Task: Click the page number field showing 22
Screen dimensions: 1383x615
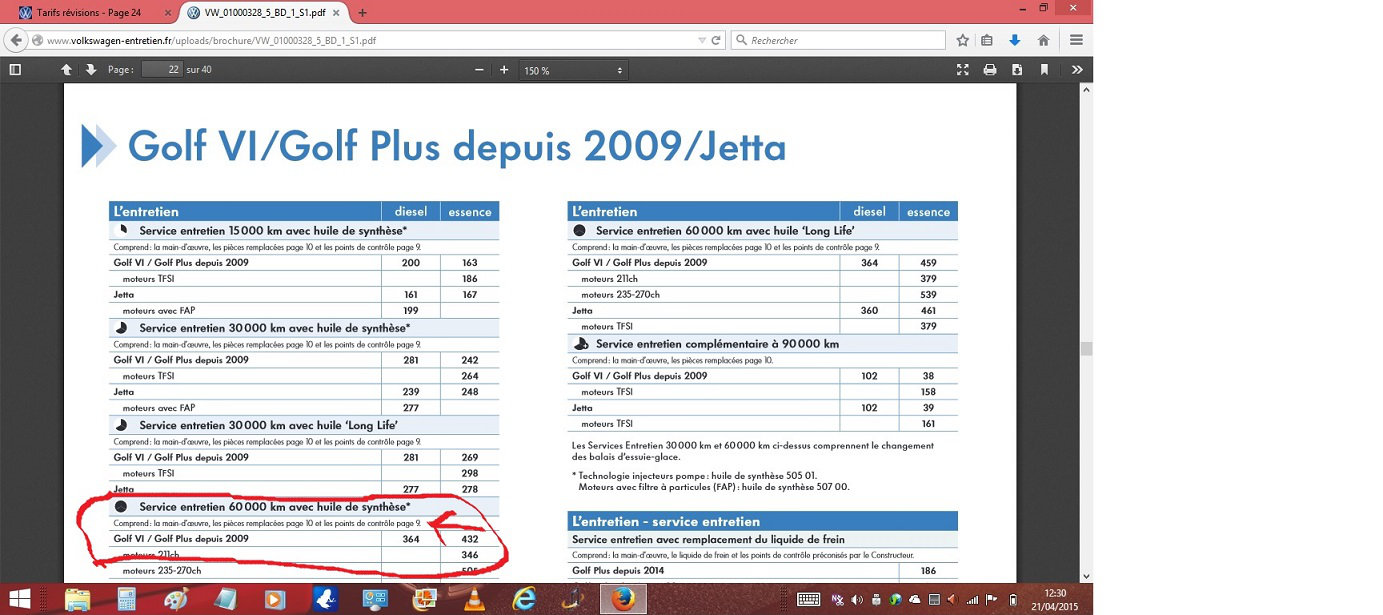Action: click(x=161, y=70)
